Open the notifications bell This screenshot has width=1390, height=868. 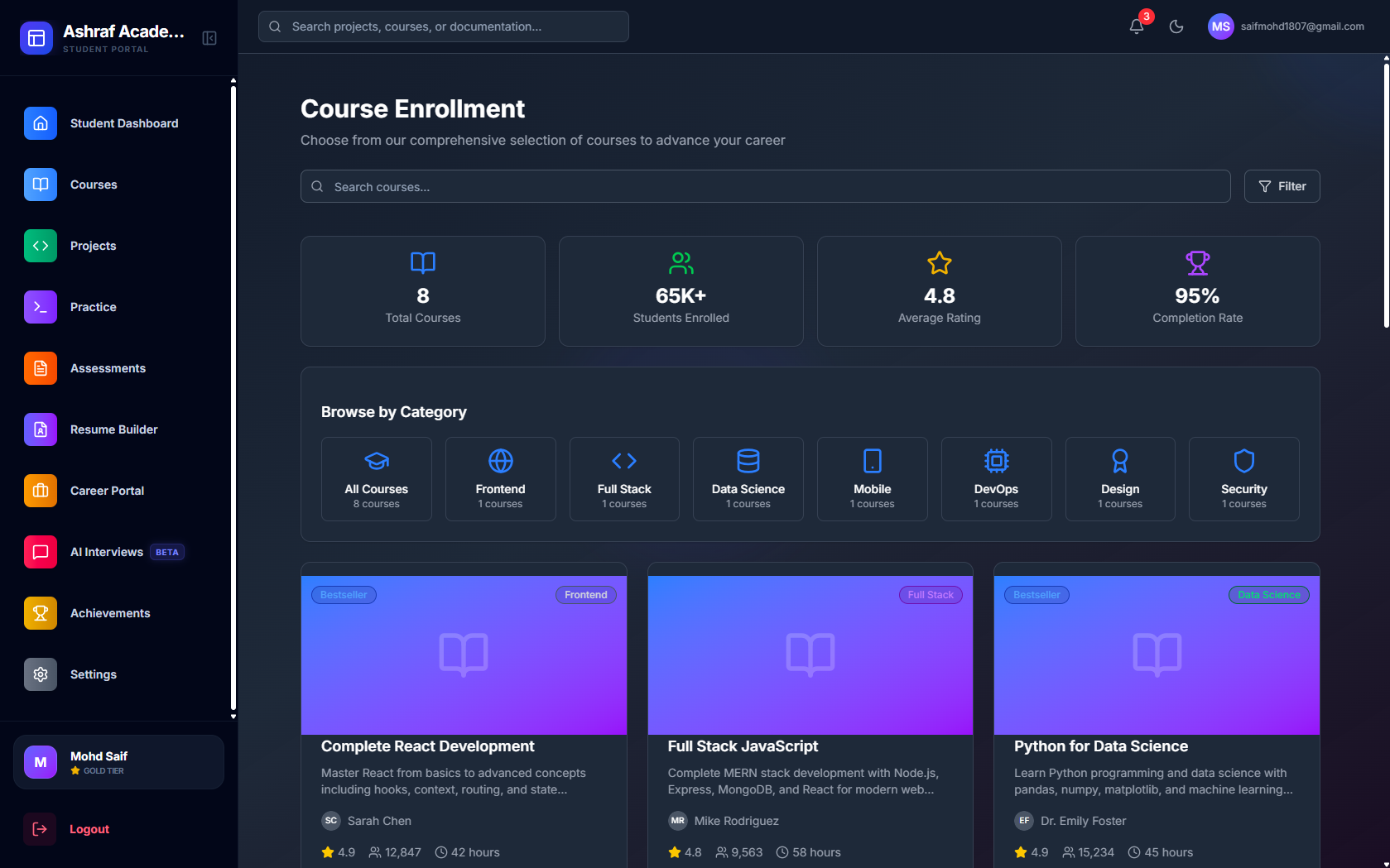pos(1137,26)
